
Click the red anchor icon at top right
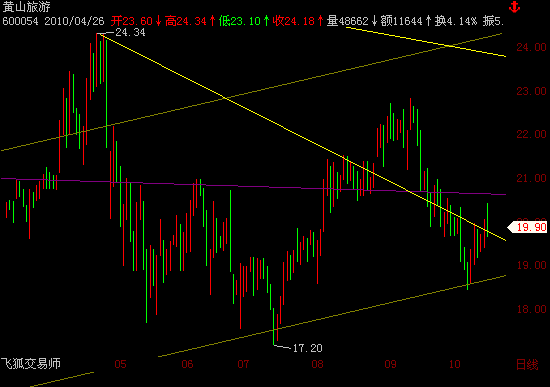click(x=514, y=7)
